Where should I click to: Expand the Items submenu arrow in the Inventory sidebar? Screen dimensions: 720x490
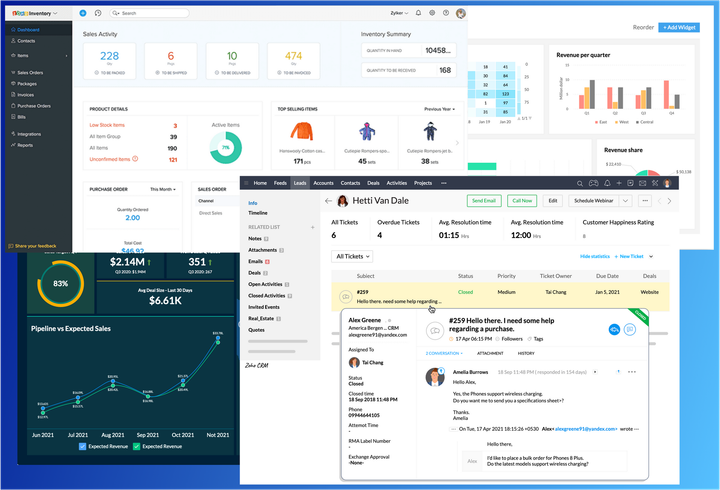67,56
